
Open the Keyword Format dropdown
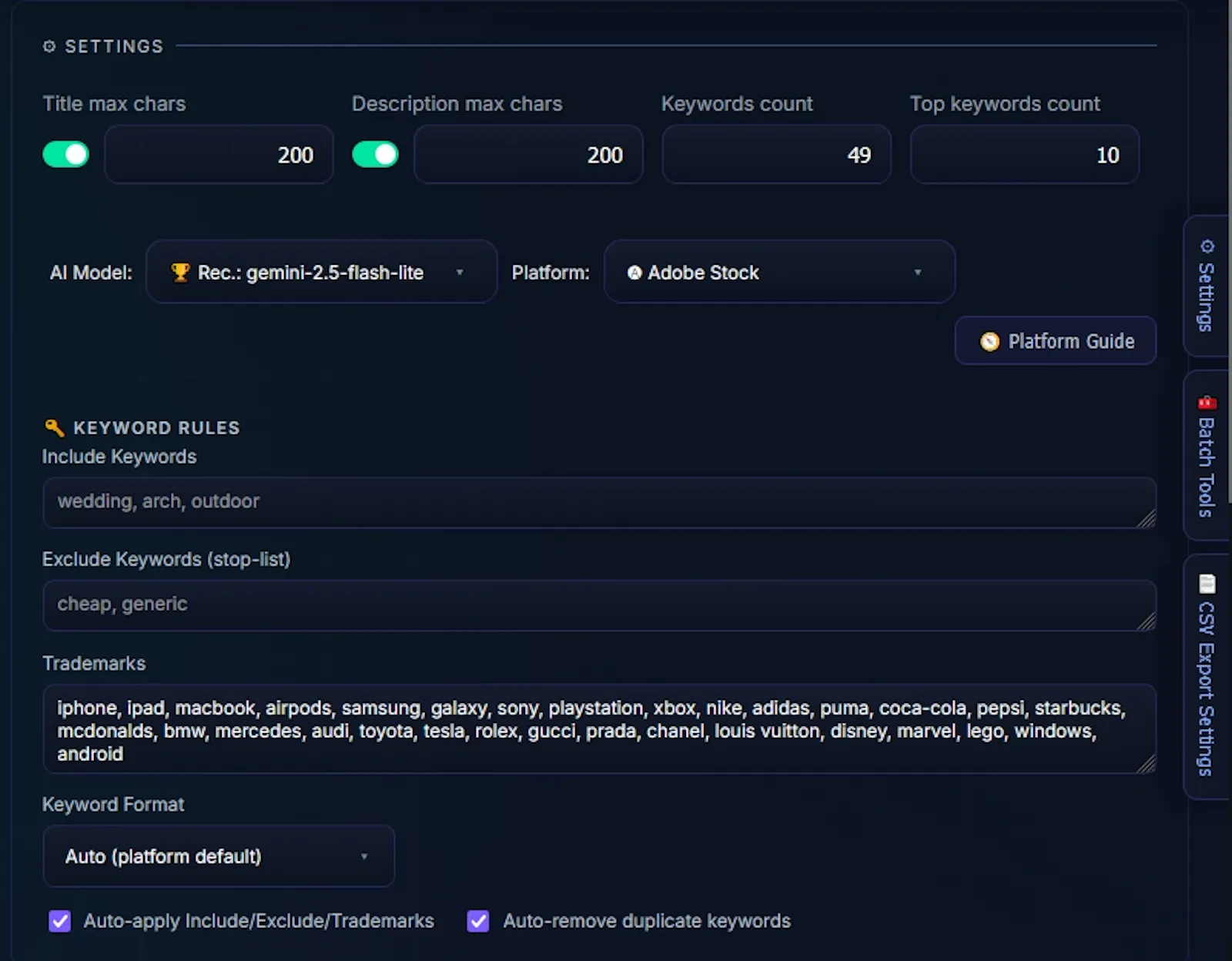[x=219, y=856]
